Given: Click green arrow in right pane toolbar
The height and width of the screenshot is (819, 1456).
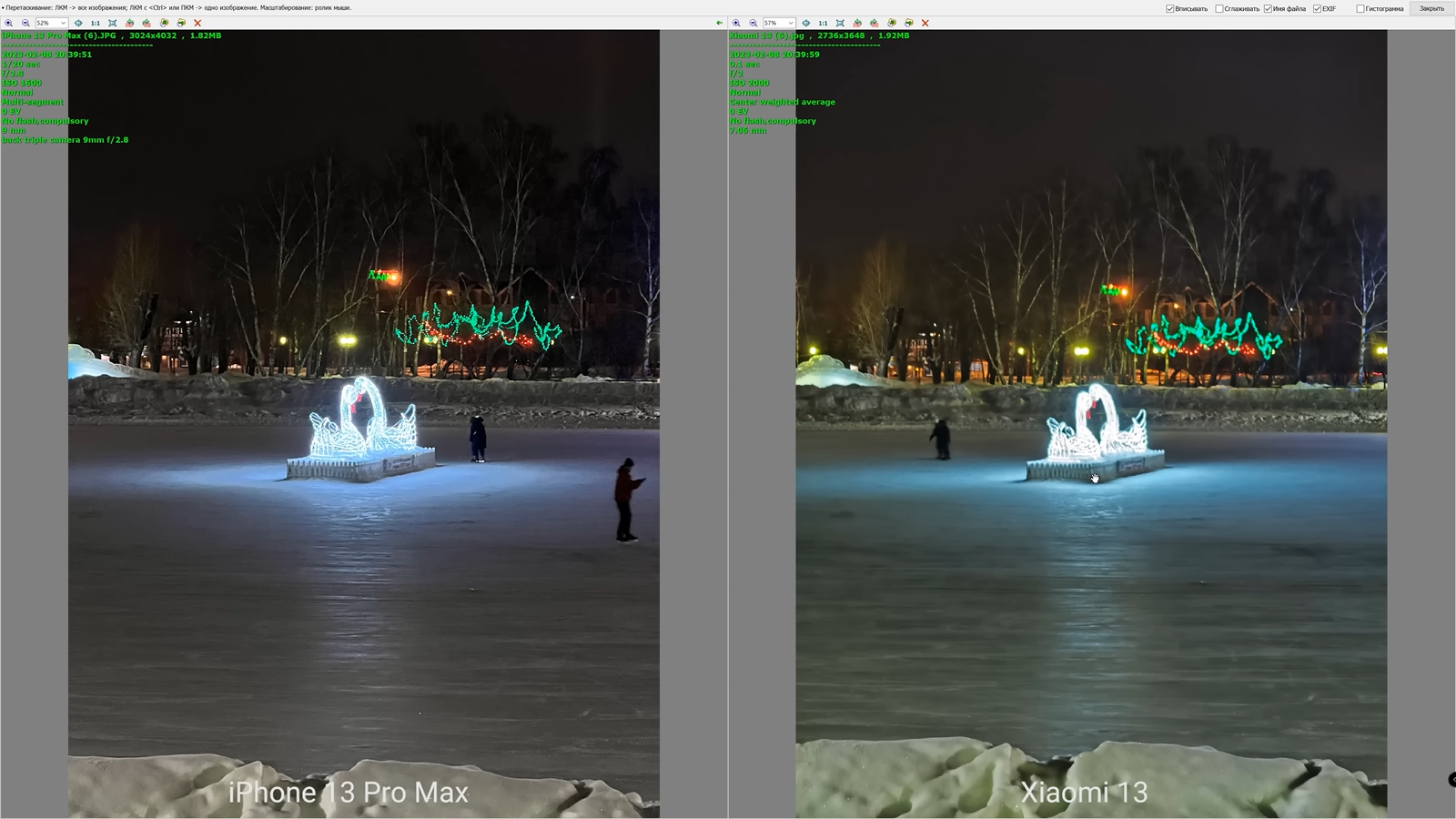Looking at the screenshot, I should click(719, 23).
